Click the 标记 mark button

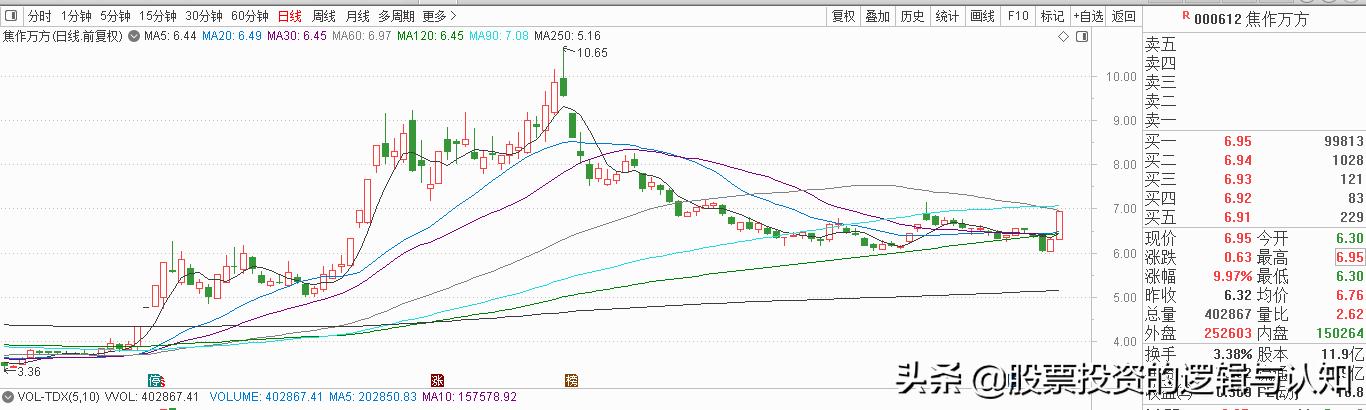pos(1052,16)
